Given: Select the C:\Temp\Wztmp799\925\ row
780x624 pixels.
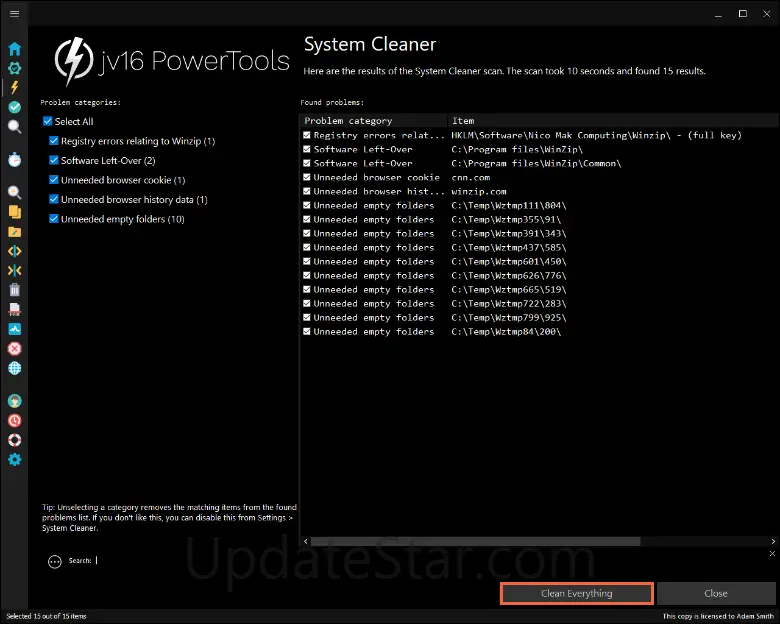Looking at the screenshot, I should point(539,317).
